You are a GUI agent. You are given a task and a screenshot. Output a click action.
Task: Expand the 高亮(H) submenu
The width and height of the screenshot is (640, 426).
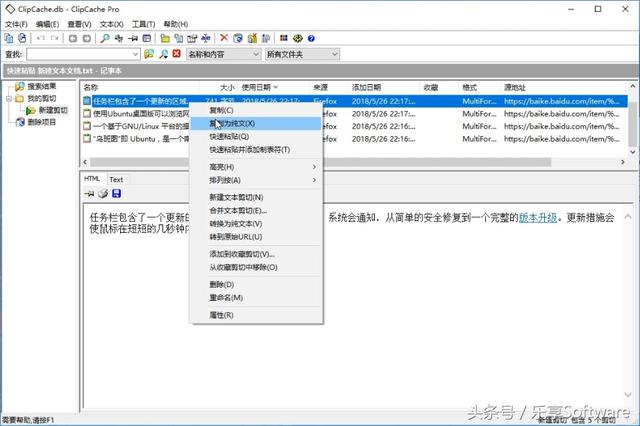click(x=256, y=167)
